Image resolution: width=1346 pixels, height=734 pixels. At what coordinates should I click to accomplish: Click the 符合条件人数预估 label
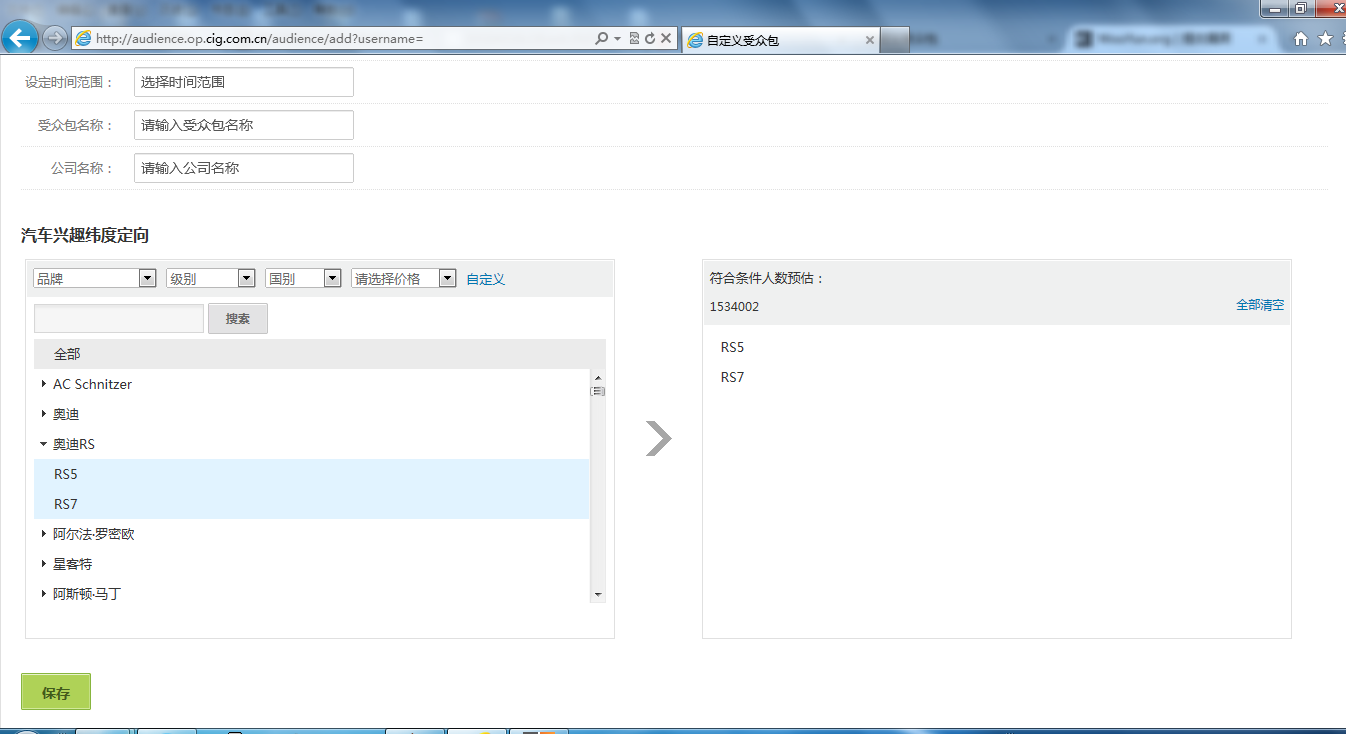766,278
